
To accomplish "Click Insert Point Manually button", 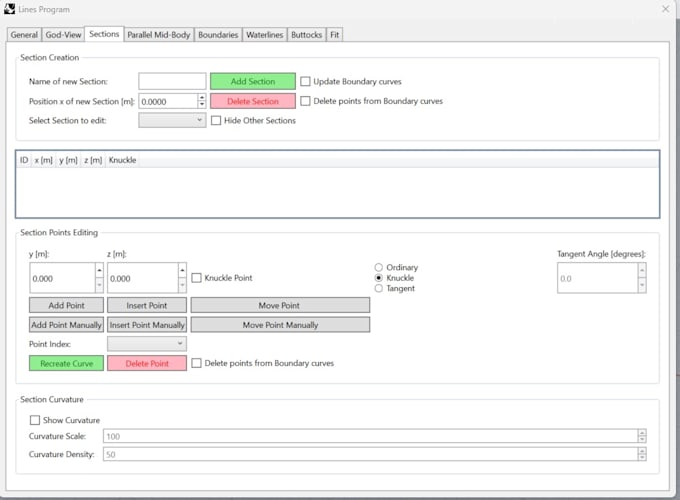I will tap(147, 325).
